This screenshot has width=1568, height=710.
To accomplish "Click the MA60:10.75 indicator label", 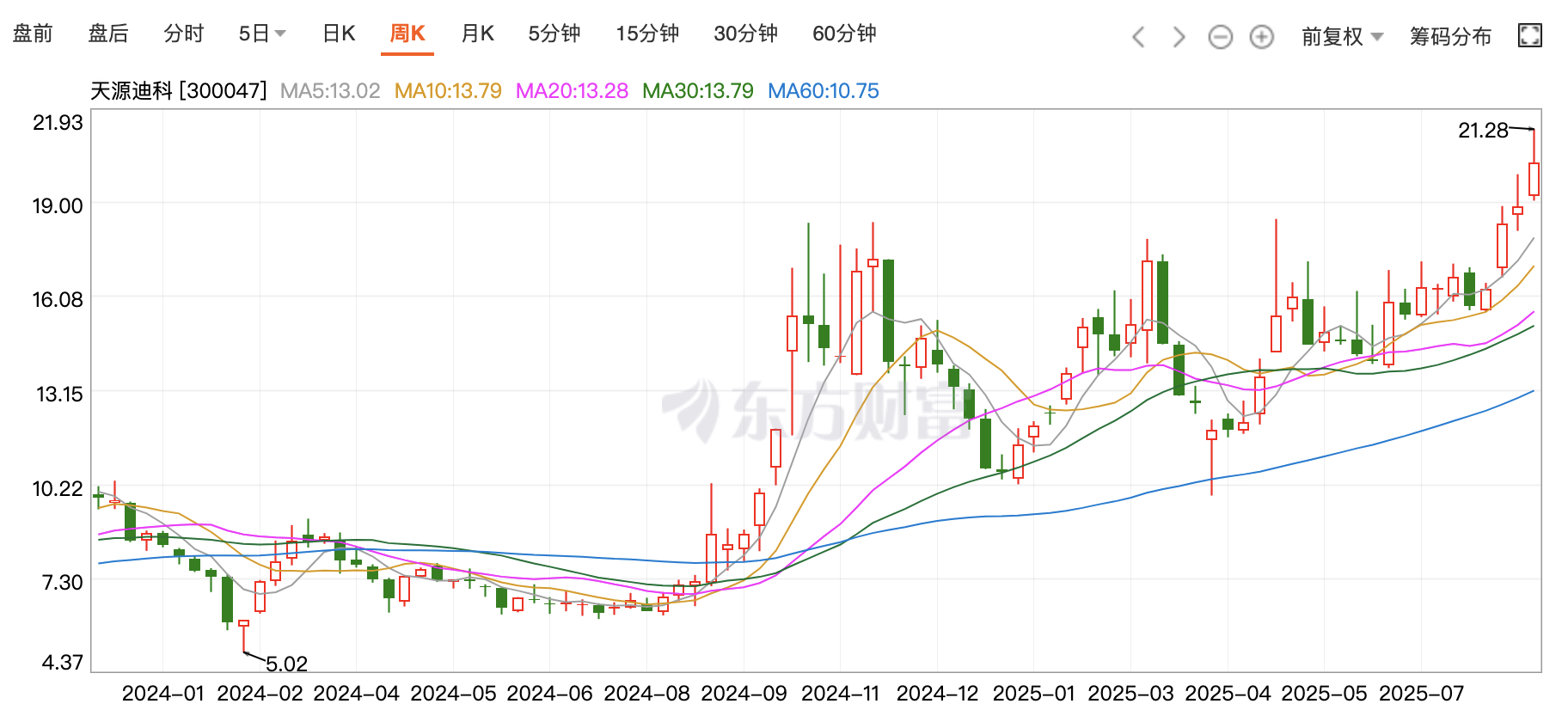I will [824, 91].
